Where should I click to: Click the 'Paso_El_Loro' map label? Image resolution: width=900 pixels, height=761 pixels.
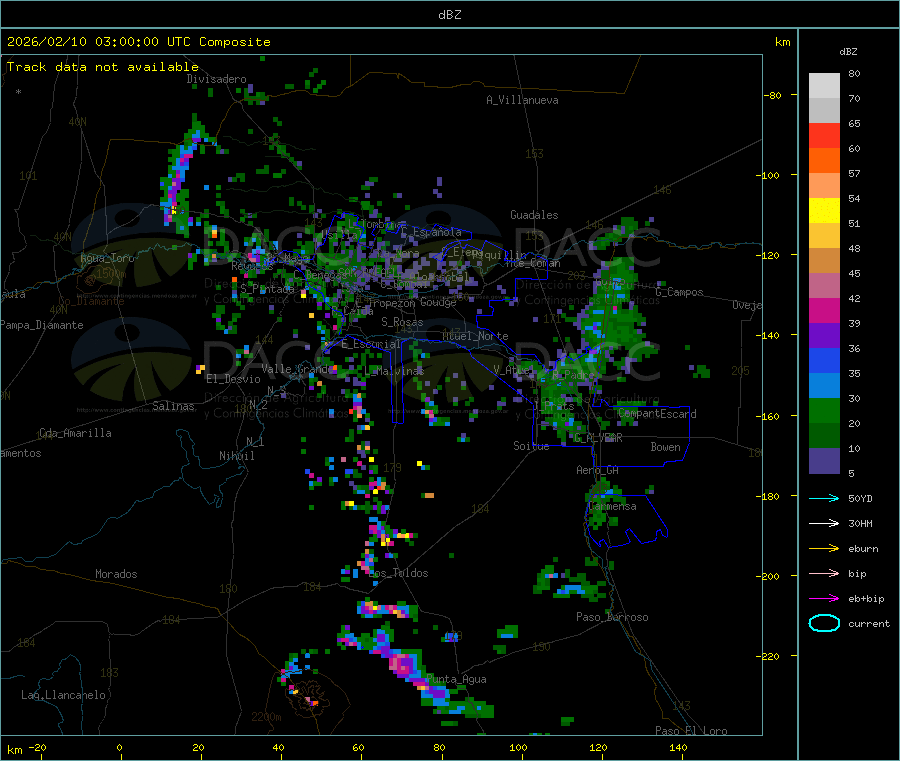[x=692, y=731]
